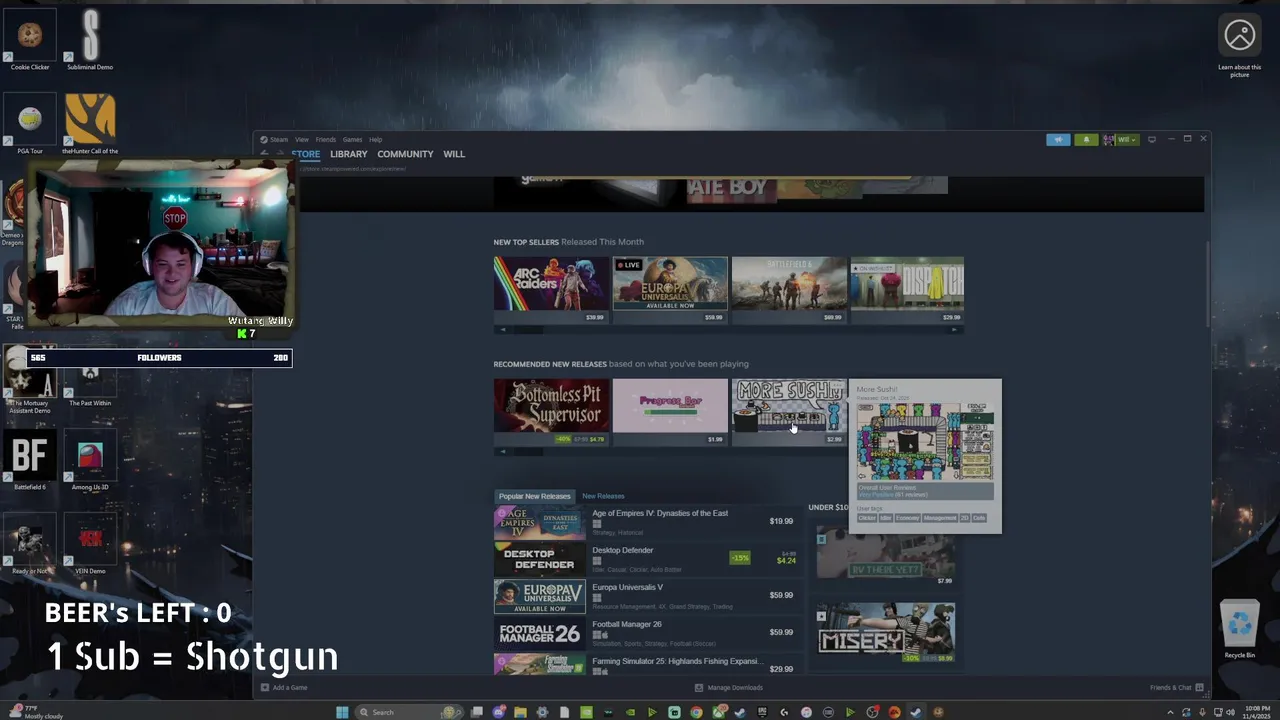
Task: Click next arrow under New Top Sellers
Action: point(955,329)
